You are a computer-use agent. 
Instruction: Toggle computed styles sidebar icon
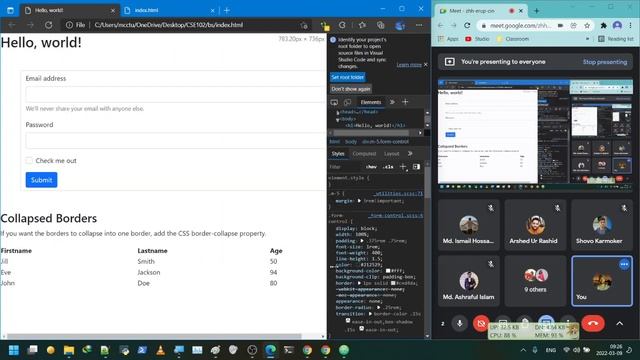(416, 167)
